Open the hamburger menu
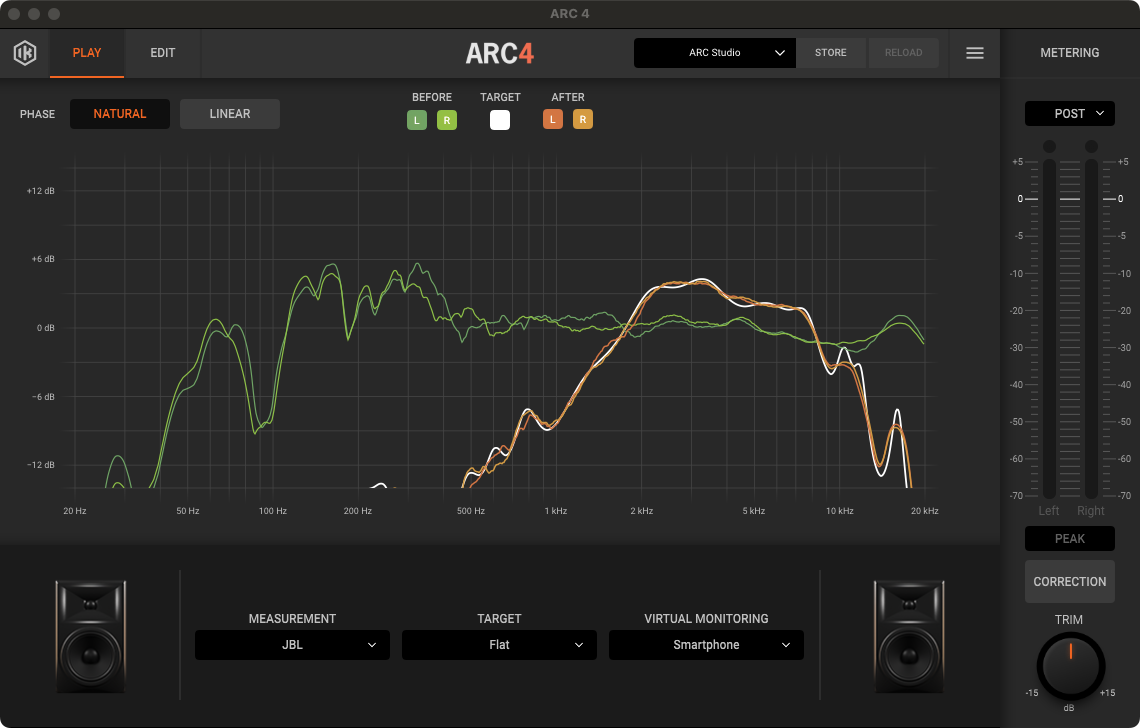Viewport: 1140px width, 728px height. pyautogui.click(x=974, y=53)
